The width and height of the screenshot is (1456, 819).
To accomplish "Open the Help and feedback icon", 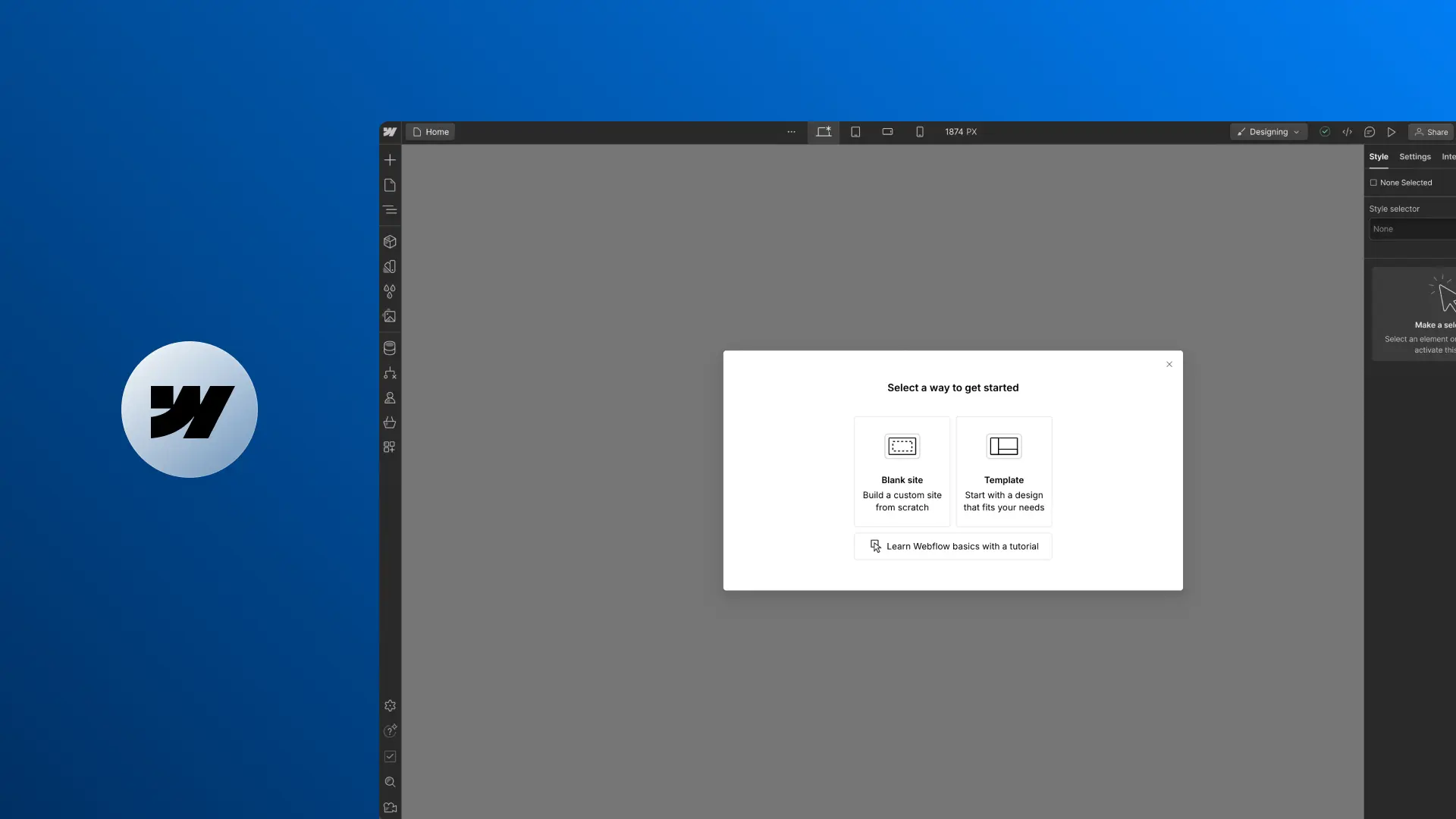I will pos(390,731).
